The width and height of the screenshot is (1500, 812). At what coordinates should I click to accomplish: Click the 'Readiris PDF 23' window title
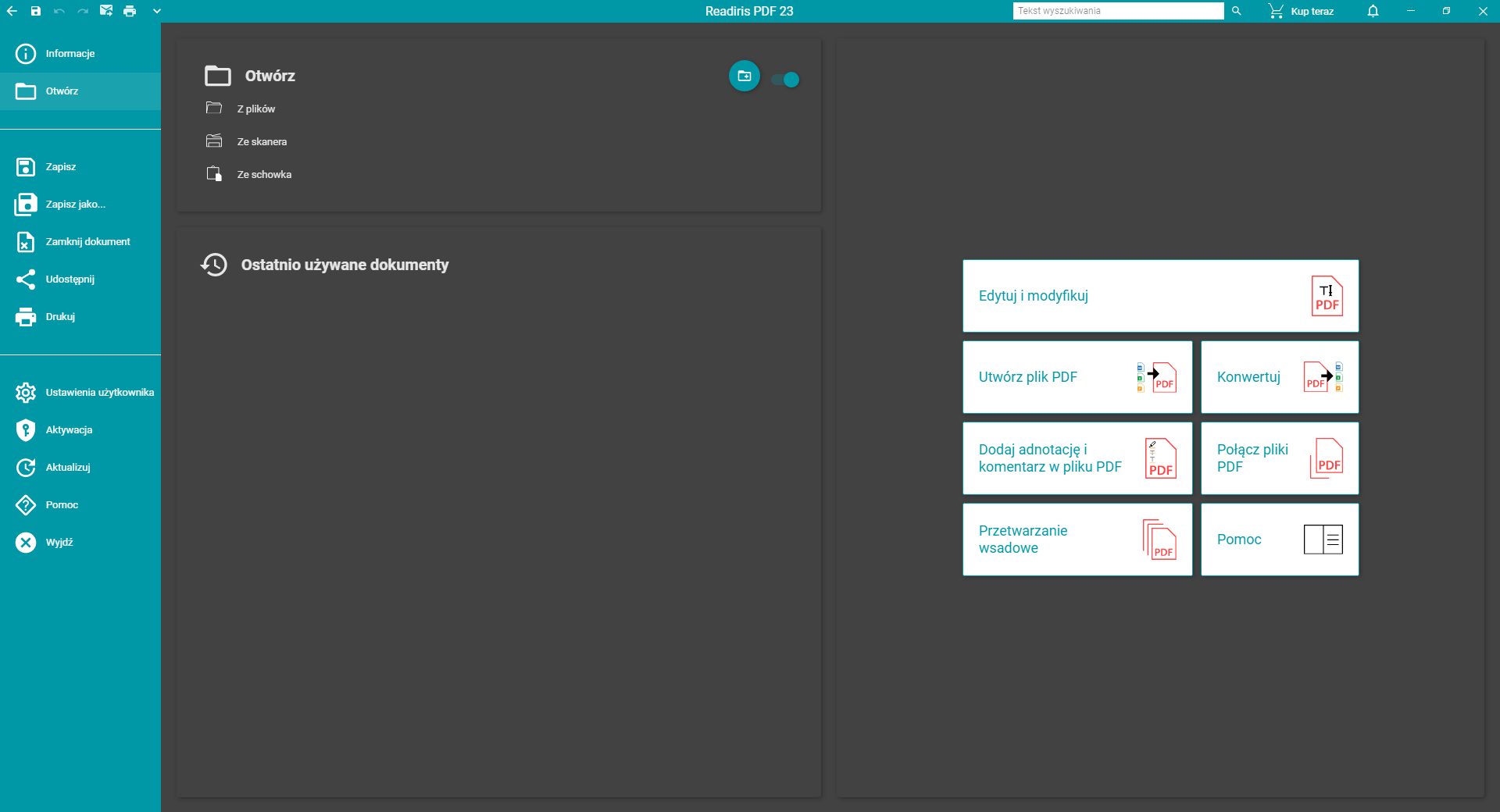tap(749, 11)
